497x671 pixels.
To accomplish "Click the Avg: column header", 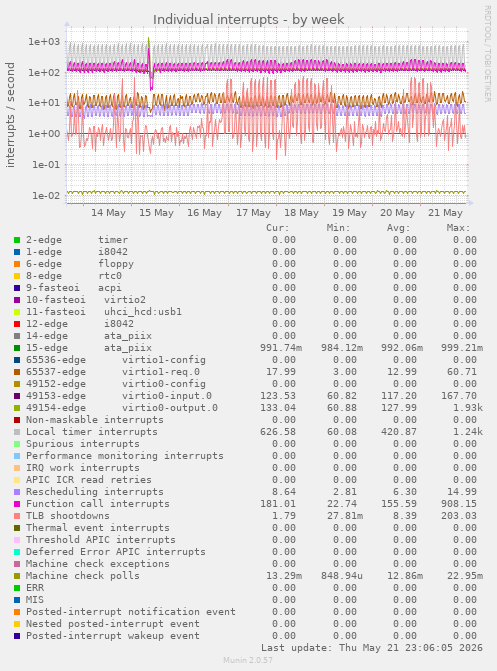I will tap(399, 228).
